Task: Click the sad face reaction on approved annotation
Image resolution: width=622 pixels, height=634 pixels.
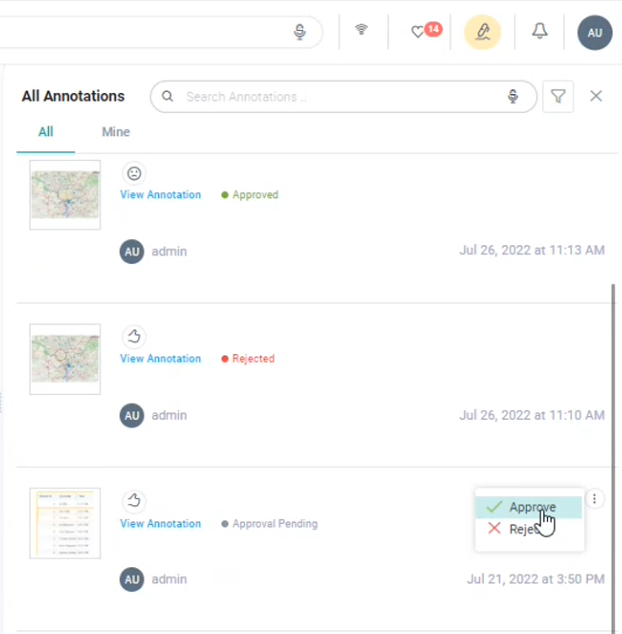Action: pos(134,173)
